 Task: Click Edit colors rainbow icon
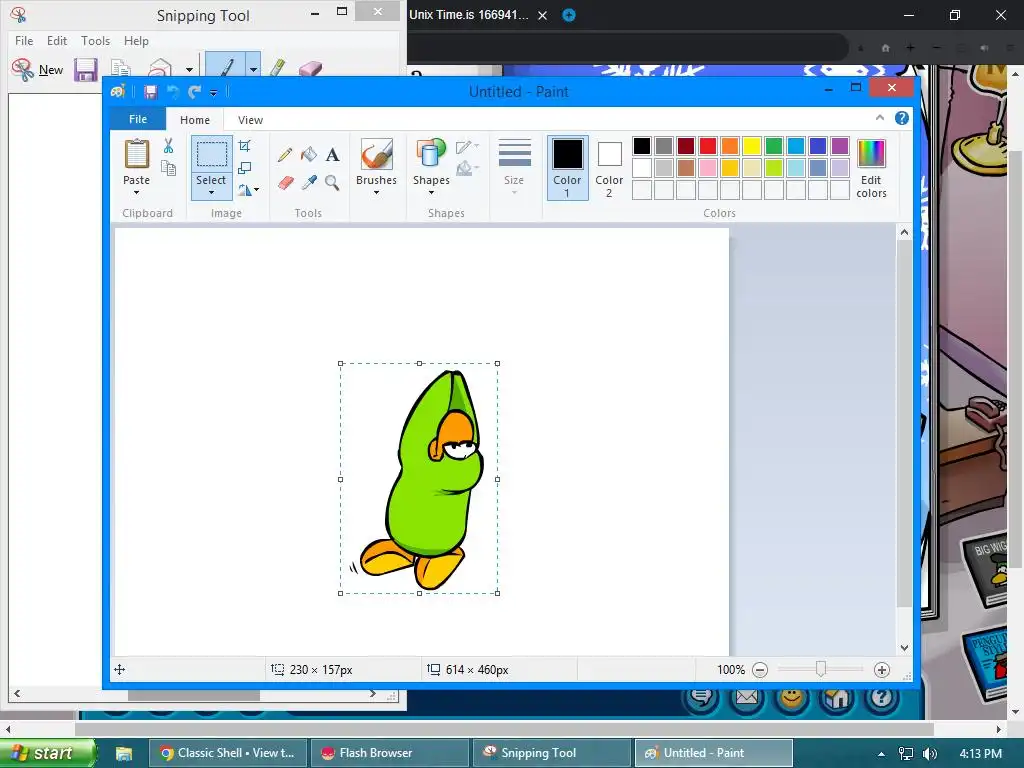(x=871, y=153)
